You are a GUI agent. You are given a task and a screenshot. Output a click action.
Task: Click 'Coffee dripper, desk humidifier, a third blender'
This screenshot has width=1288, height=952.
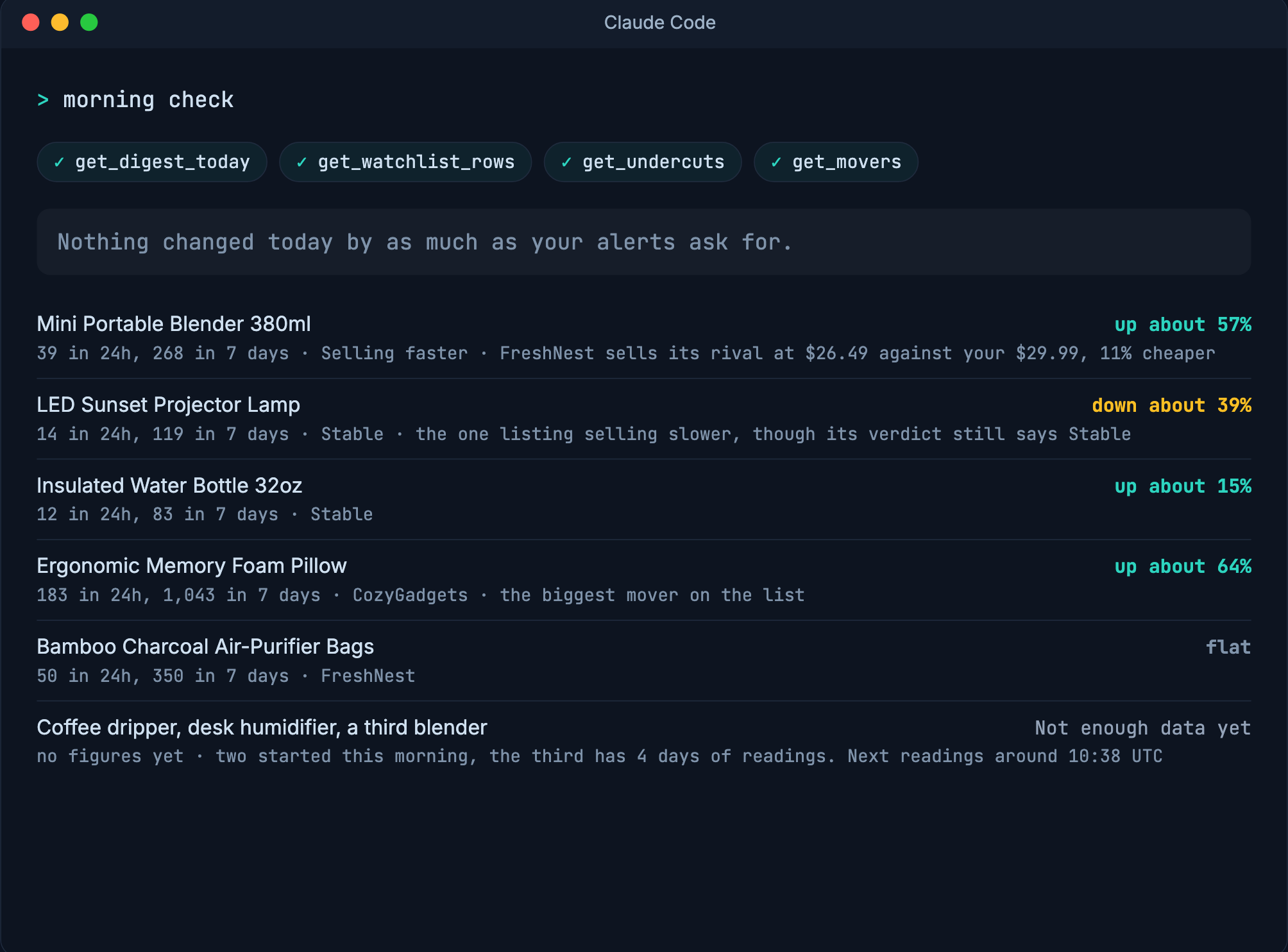(x=262, y=727)
